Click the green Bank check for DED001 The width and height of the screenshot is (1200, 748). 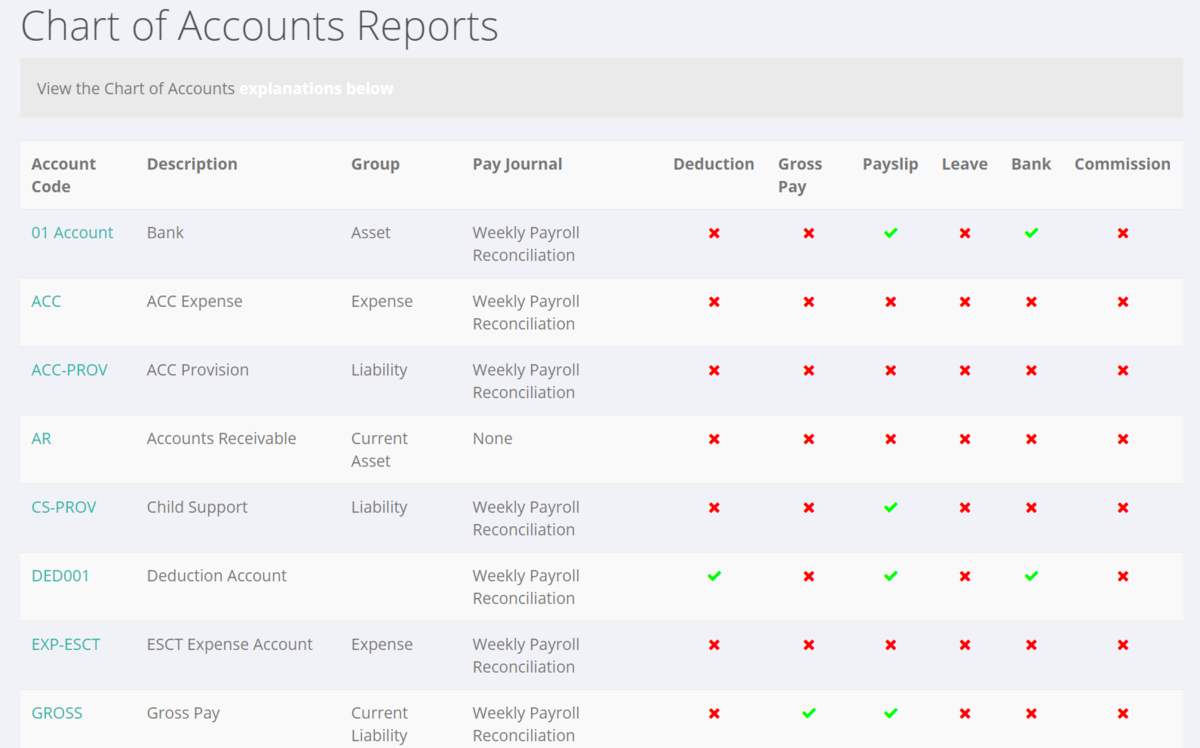(1031, 575)
